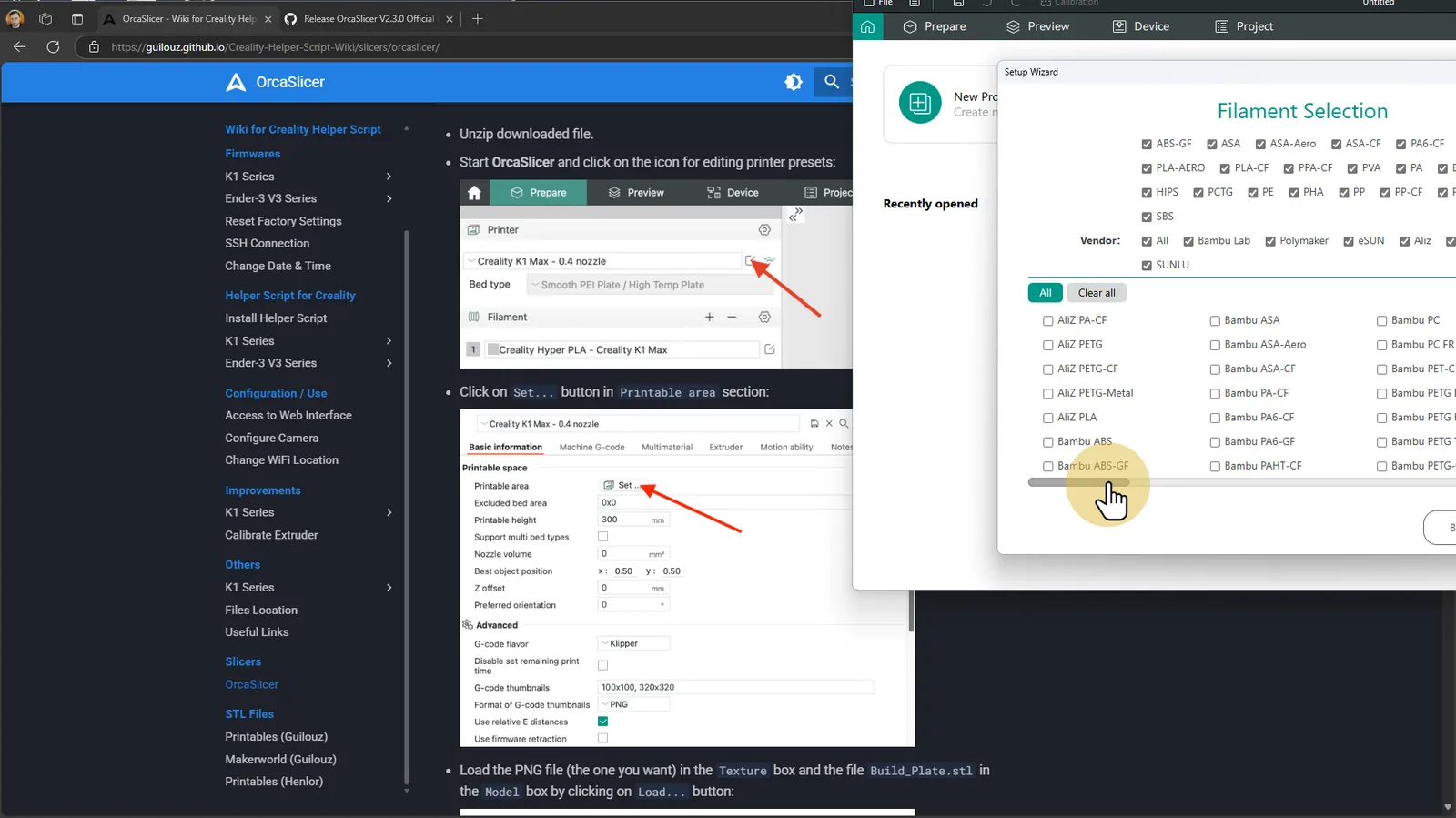Uncheck the HIPS filament type checkbox

(1147, 193)
